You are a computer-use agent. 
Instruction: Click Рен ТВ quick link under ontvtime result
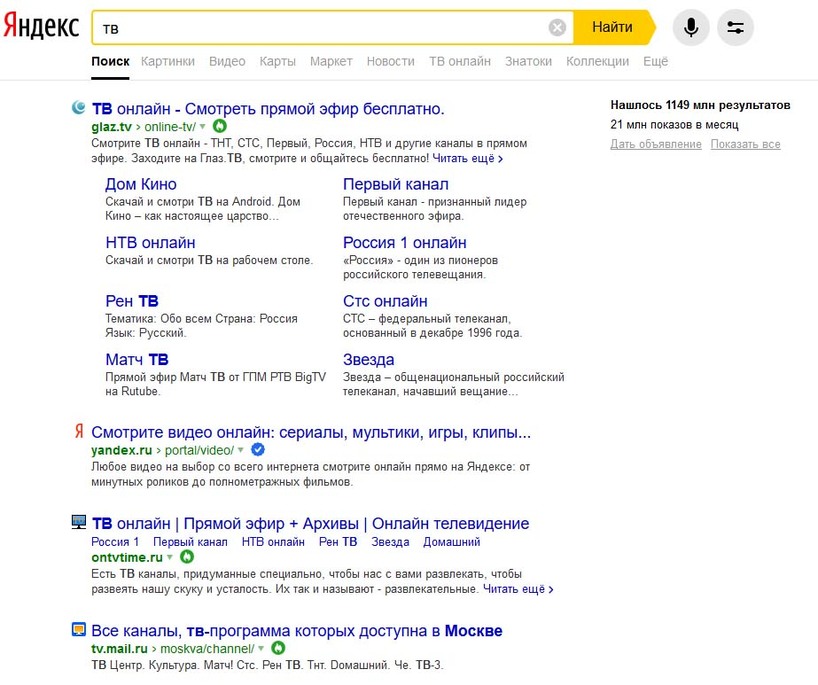pos(338,542)
